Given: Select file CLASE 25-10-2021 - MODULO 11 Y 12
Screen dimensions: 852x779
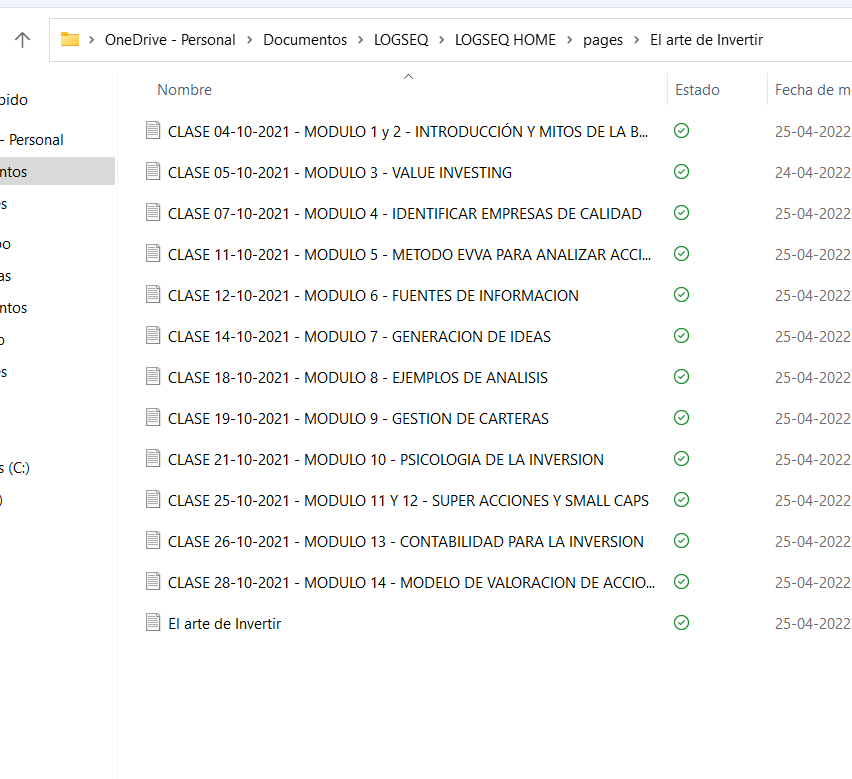Looking at the screenshot, I should coord(408,501).
